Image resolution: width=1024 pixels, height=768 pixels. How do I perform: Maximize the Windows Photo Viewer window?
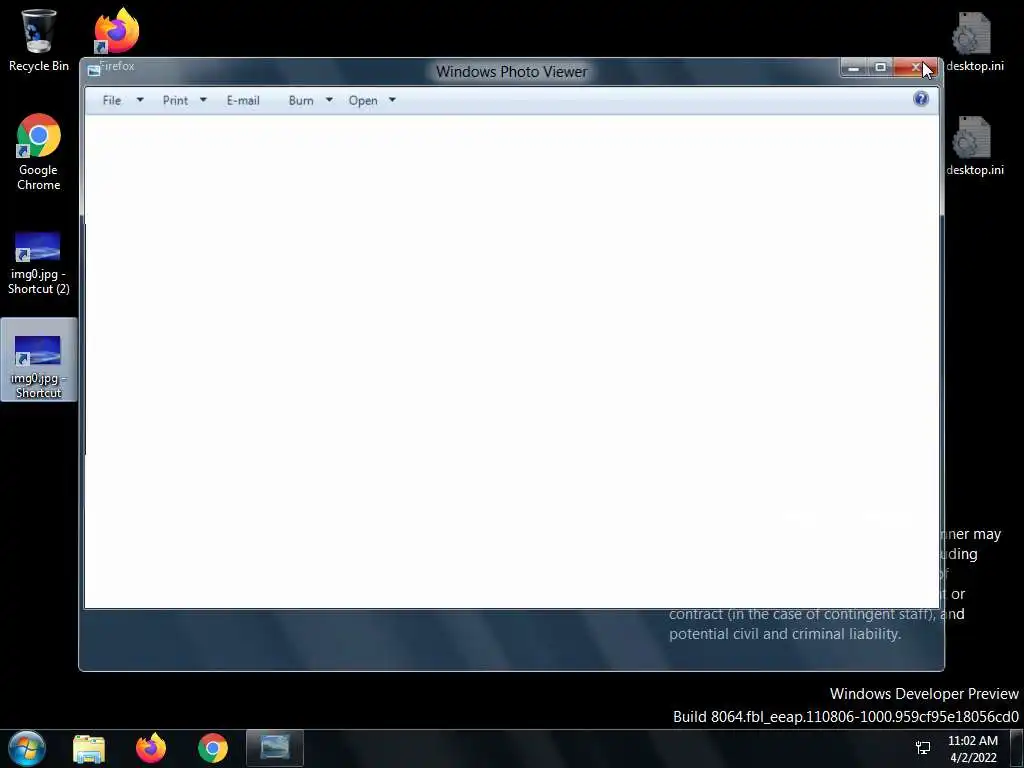tap(880, 67)
